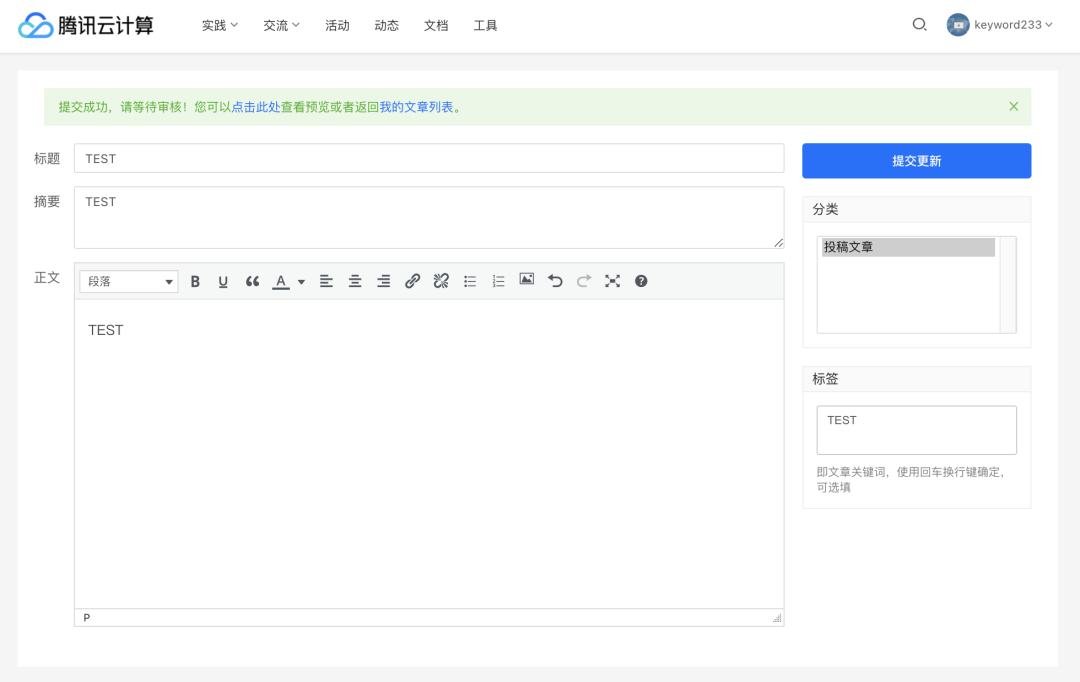This screenshot has height=682, width=1080.
Task: Redo the last undone edit
Action: (x=584, y=281)
